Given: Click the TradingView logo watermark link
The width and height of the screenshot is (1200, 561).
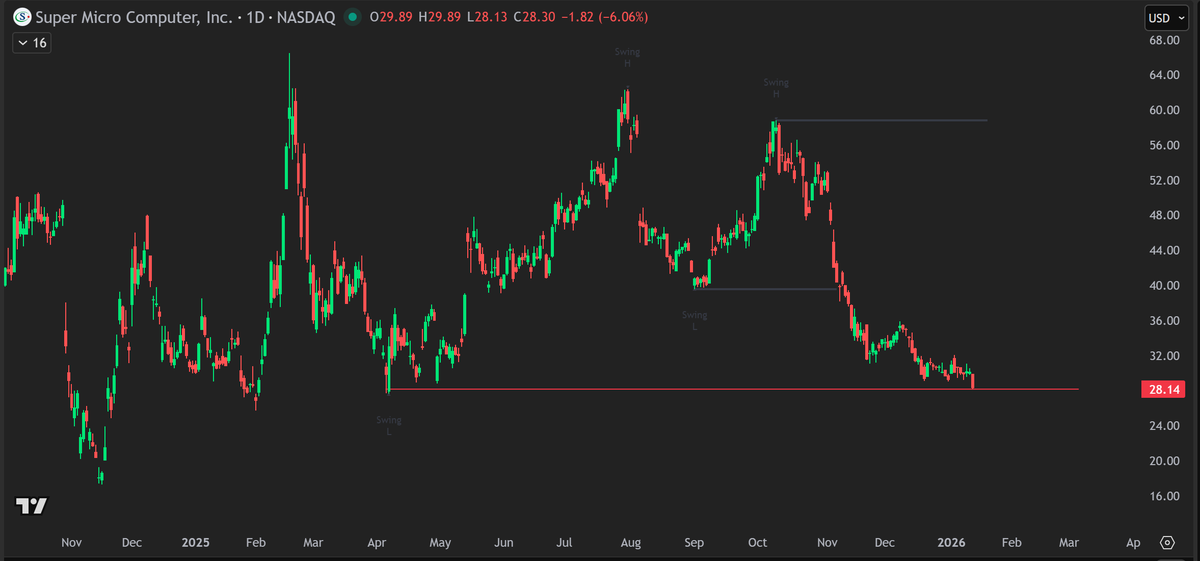Looking at the screenshot, I should [x=32, y=505].
